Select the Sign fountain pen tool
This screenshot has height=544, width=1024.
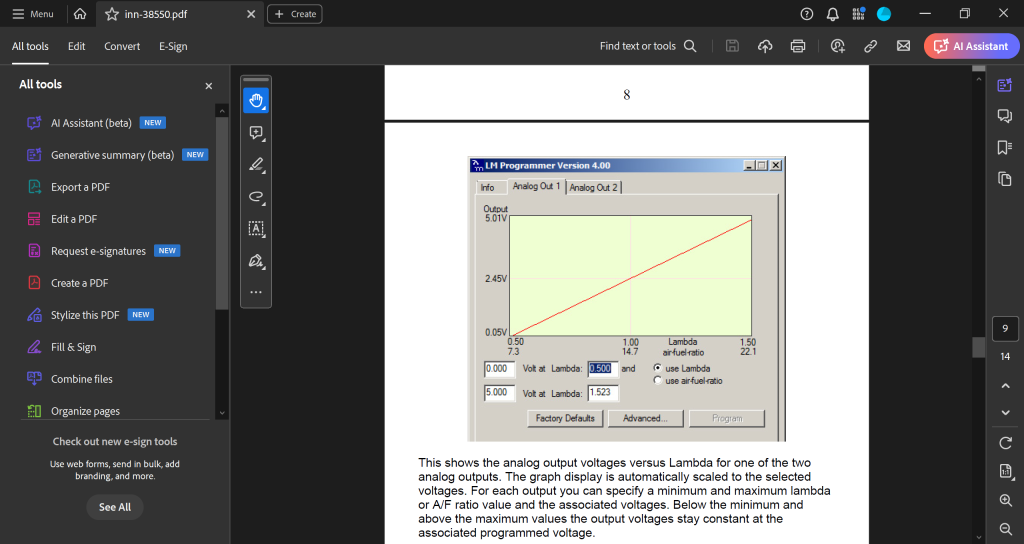click(x=256, y=261)
